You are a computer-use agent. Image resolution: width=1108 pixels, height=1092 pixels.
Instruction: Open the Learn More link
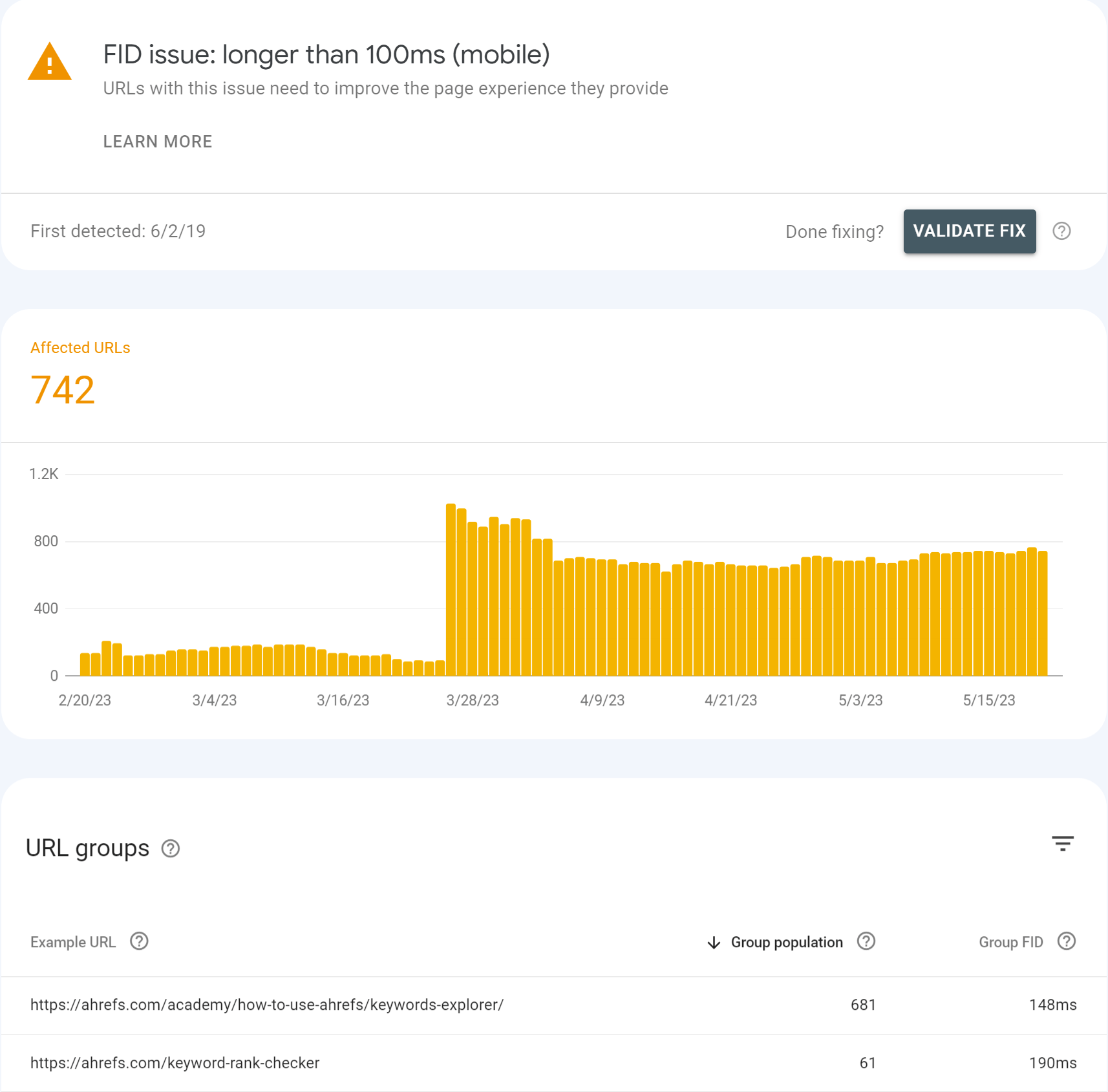[x=158, y=142]
